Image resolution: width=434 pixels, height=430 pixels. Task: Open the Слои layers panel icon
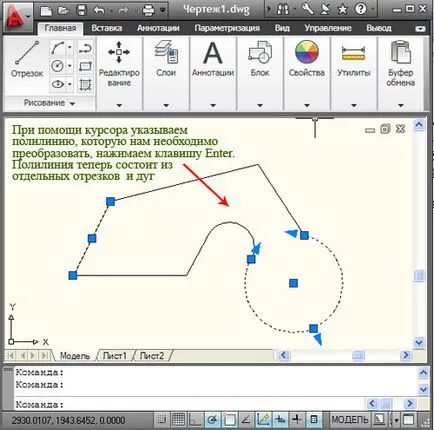click(x=166, y=52)
